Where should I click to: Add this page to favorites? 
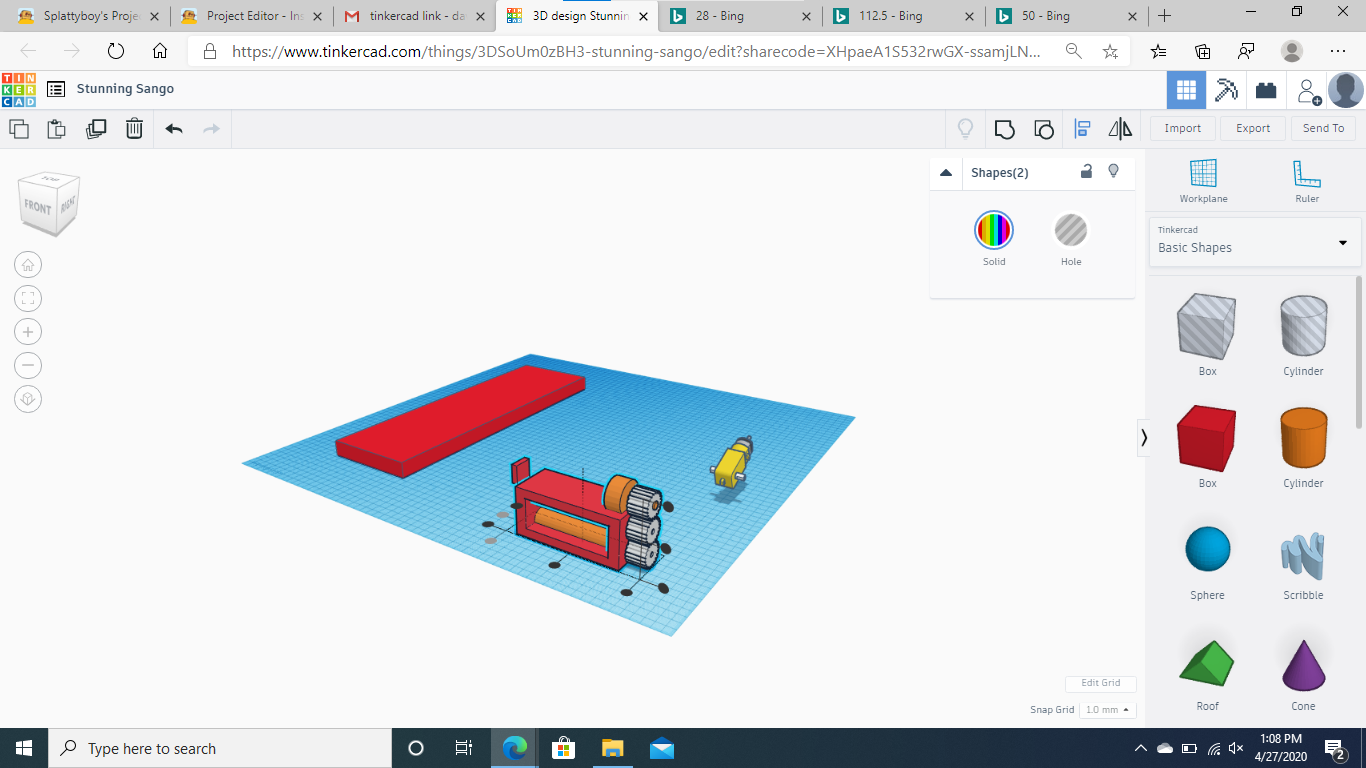(x=1110, y=51)
